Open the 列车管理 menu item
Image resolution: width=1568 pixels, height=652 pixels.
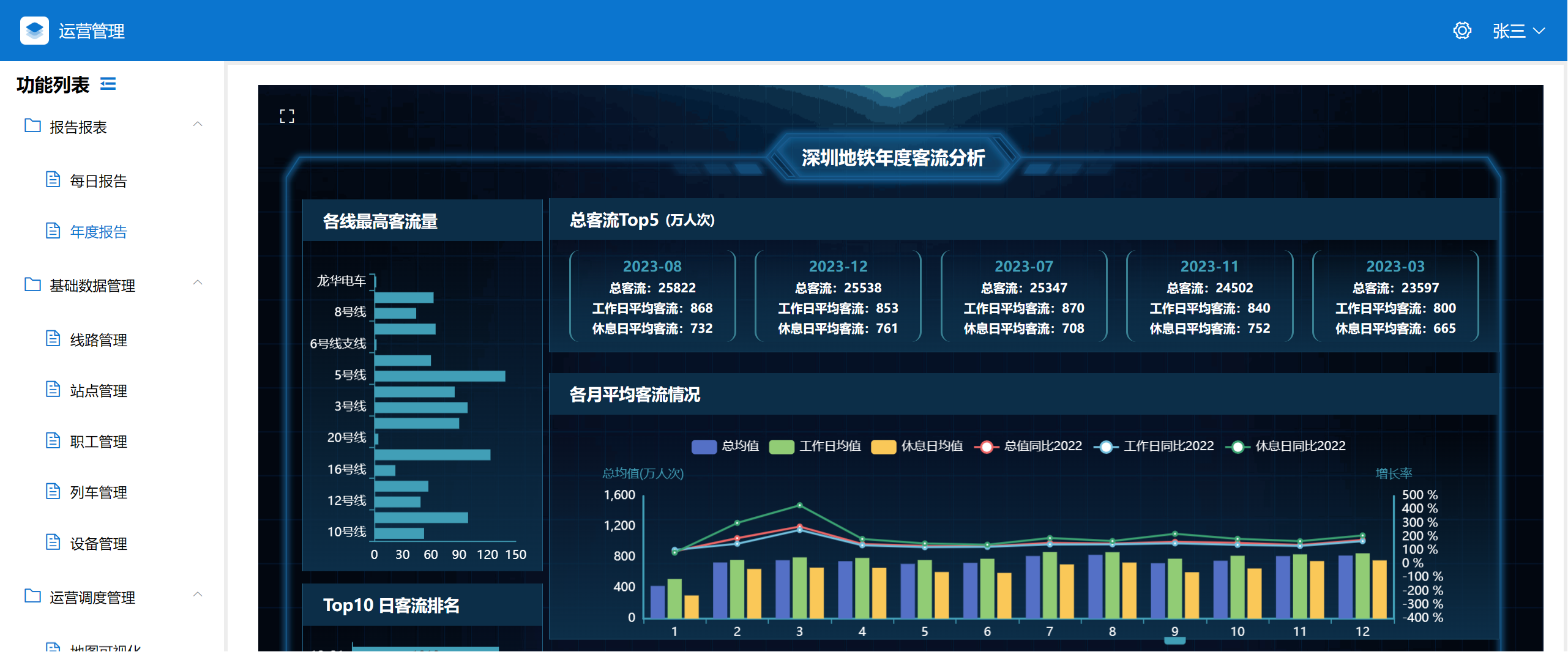[98, 492]
